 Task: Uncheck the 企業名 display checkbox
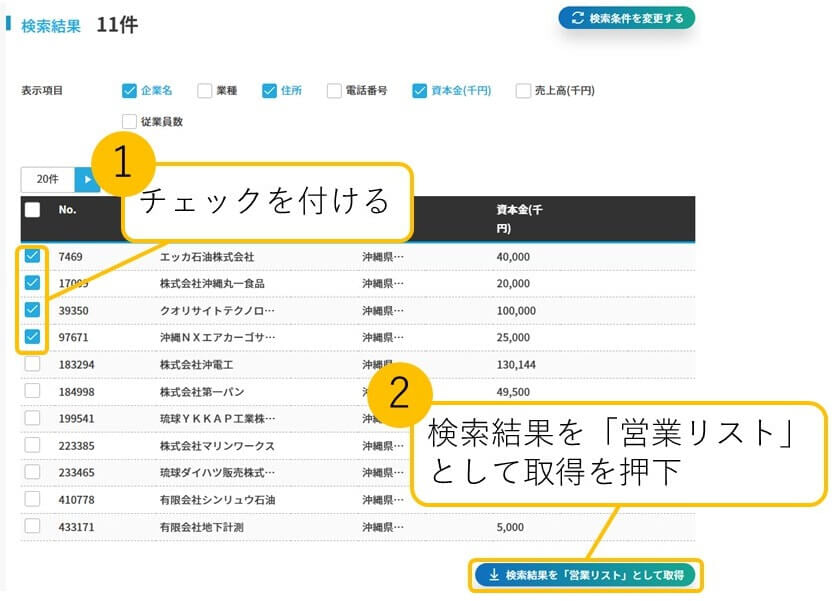129,91
